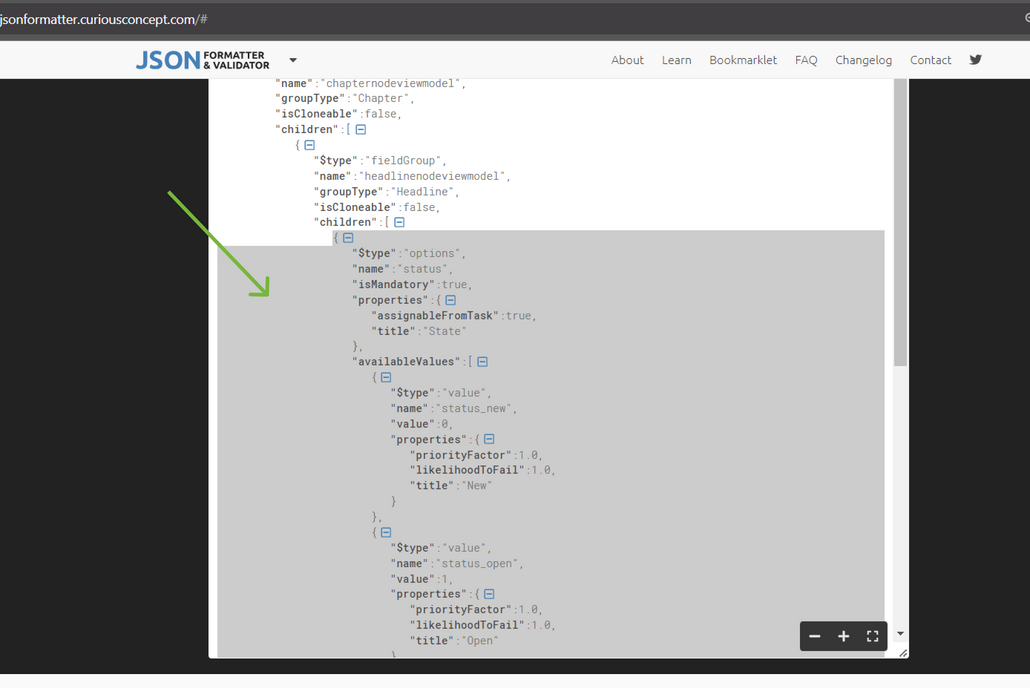Click the scrollbar down arrow
The height and width of the screenshot is (688, 1030).
tap(901, 633)
